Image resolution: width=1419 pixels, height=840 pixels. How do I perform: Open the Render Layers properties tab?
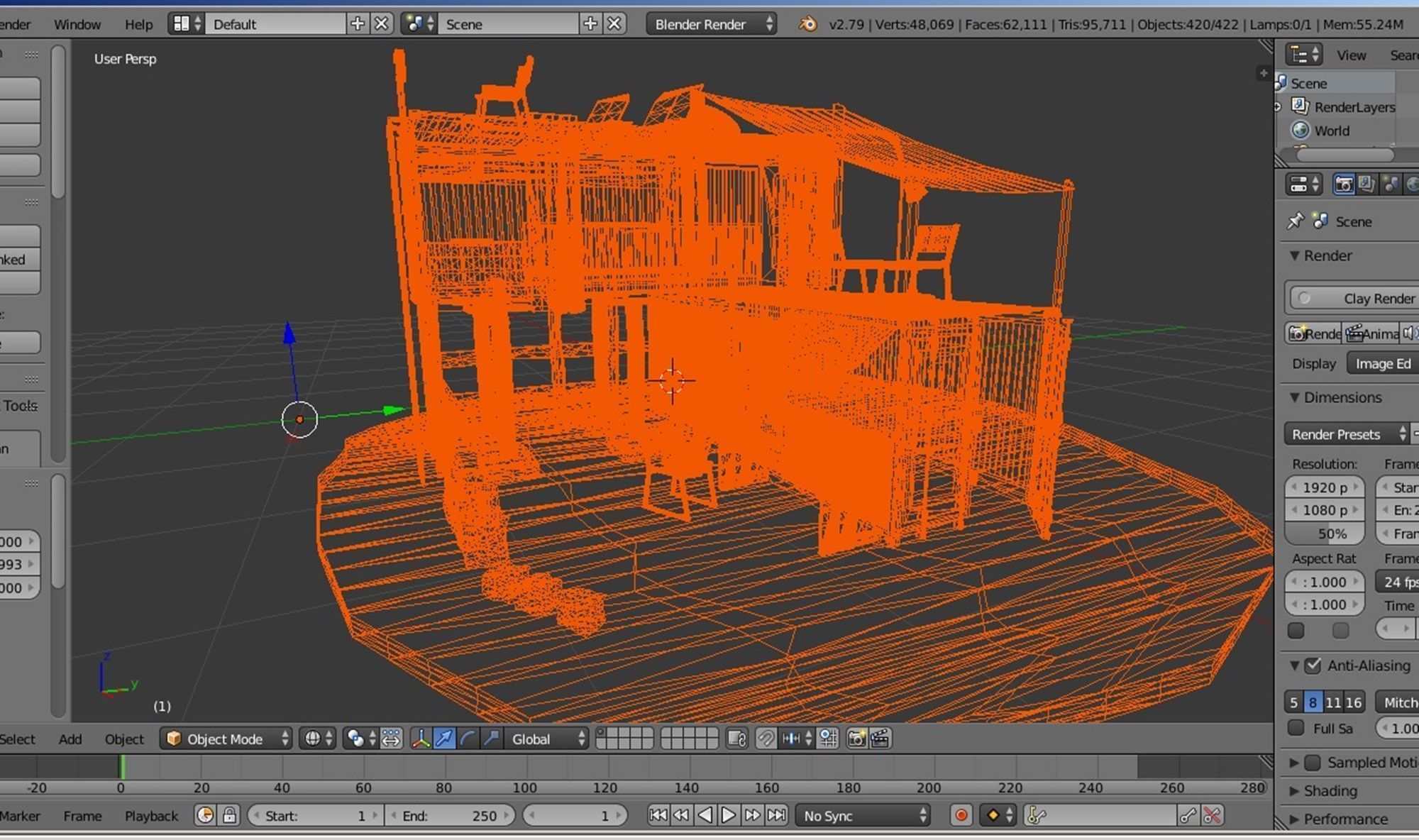tap(1366, 184)
